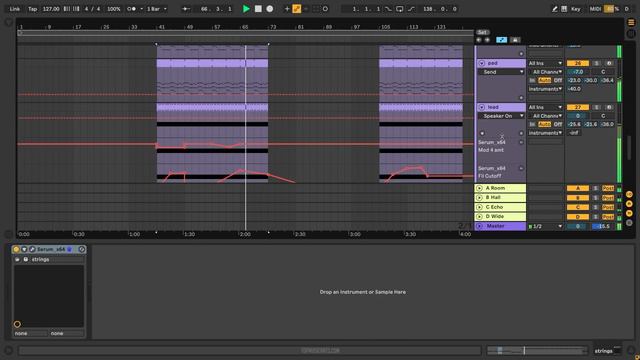Click the Master volume value -15.5
Screen dimensions: 640x360
pos(602,227)
